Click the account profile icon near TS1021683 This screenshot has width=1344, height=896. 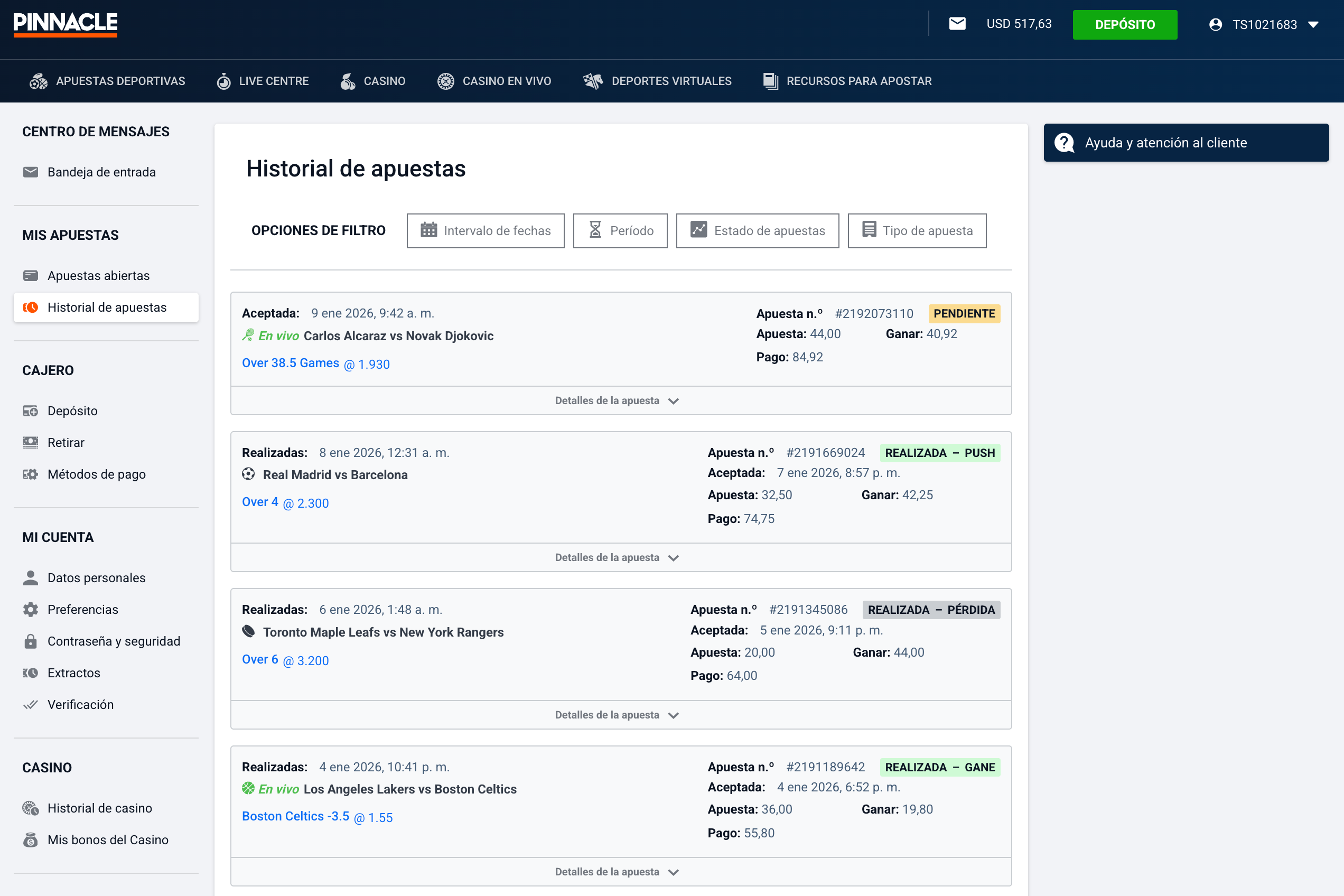coord(1216,25)
